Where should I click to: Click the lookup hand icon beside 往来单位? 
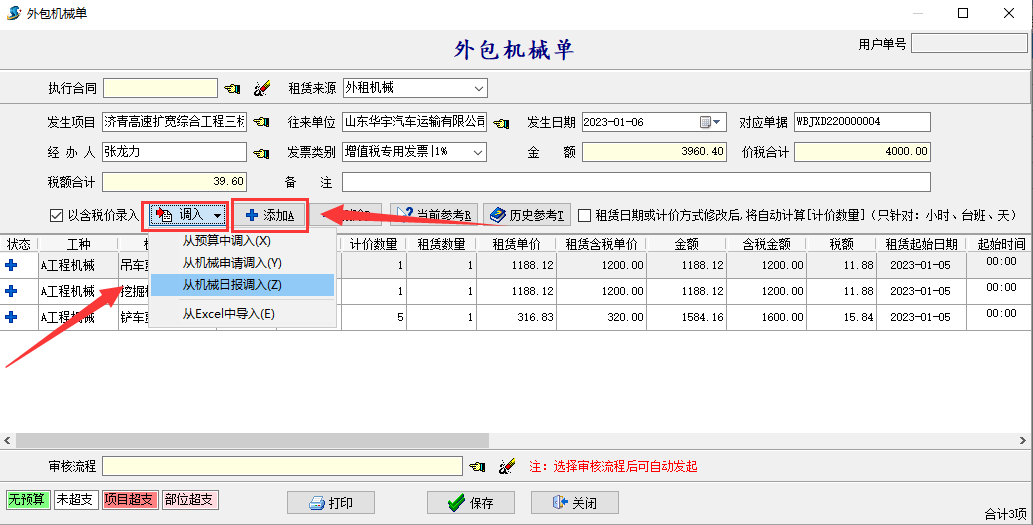tap(502, 122)
